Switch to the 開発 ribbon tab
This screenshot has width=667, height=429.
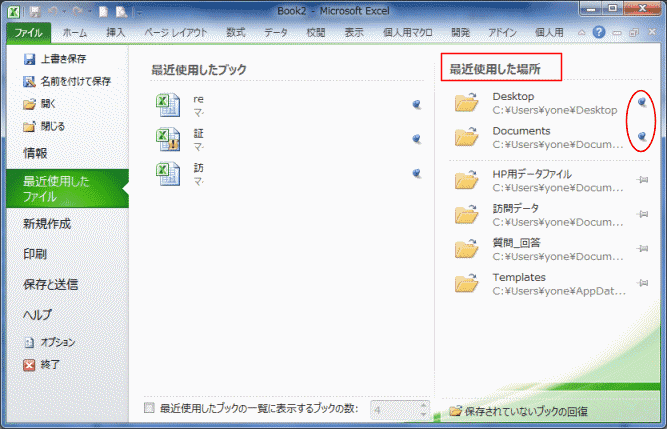[460, 32]
